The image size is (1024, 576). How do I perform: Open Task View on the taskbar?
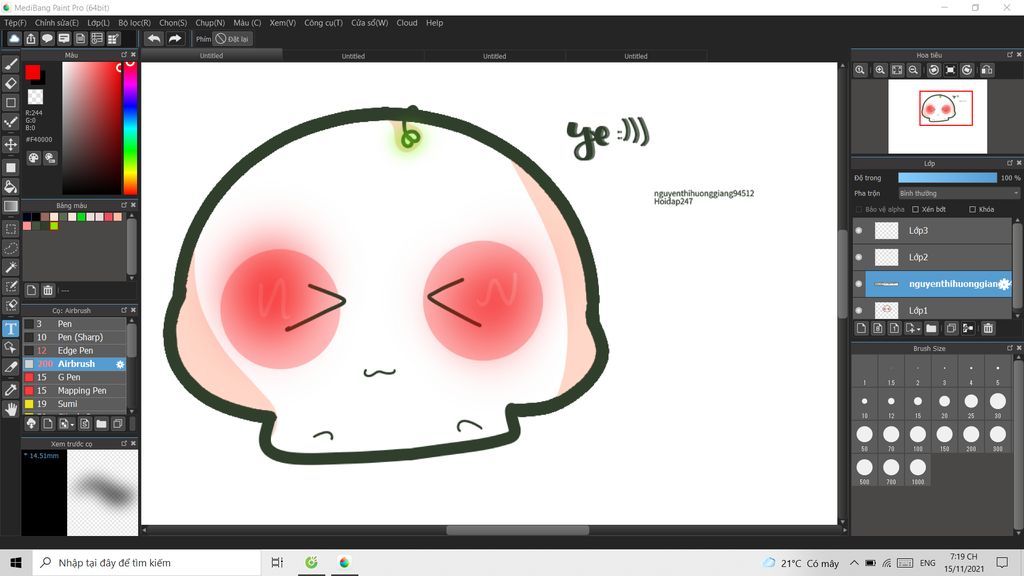(277, 562)
